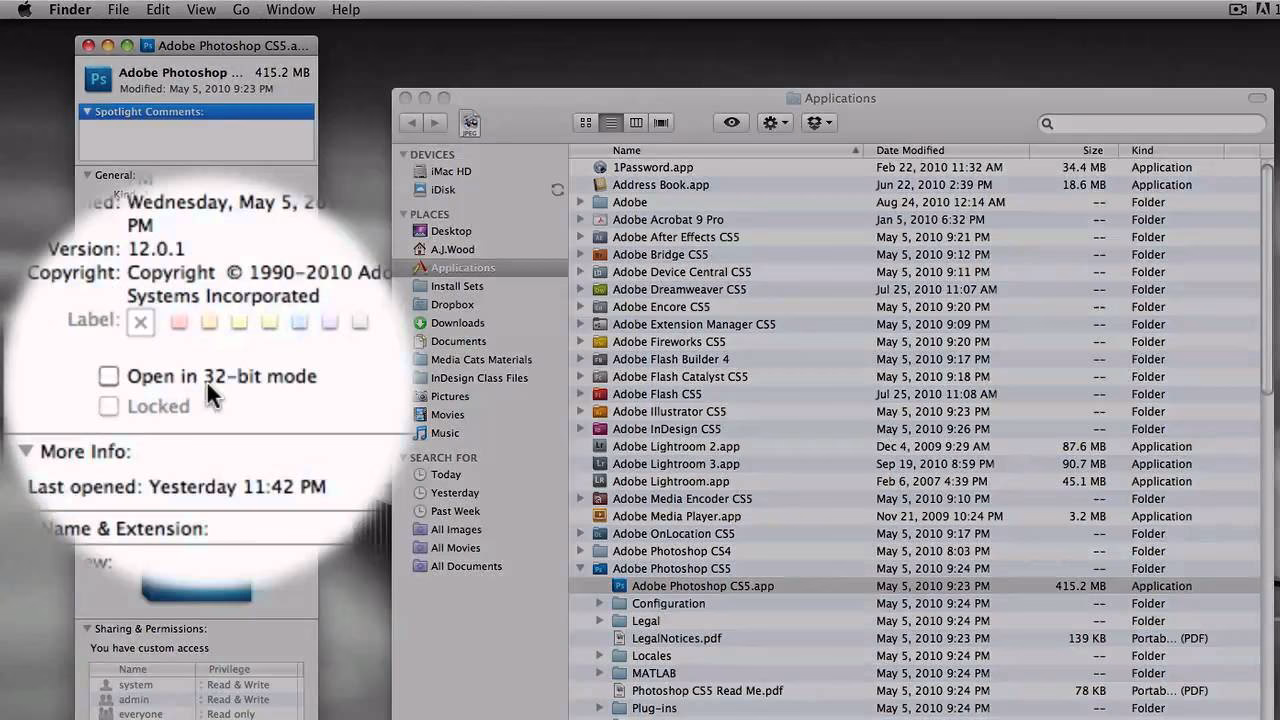Apply the blue label color
The height and width of the screenshot is (720, 1280).
click(299, 321)
